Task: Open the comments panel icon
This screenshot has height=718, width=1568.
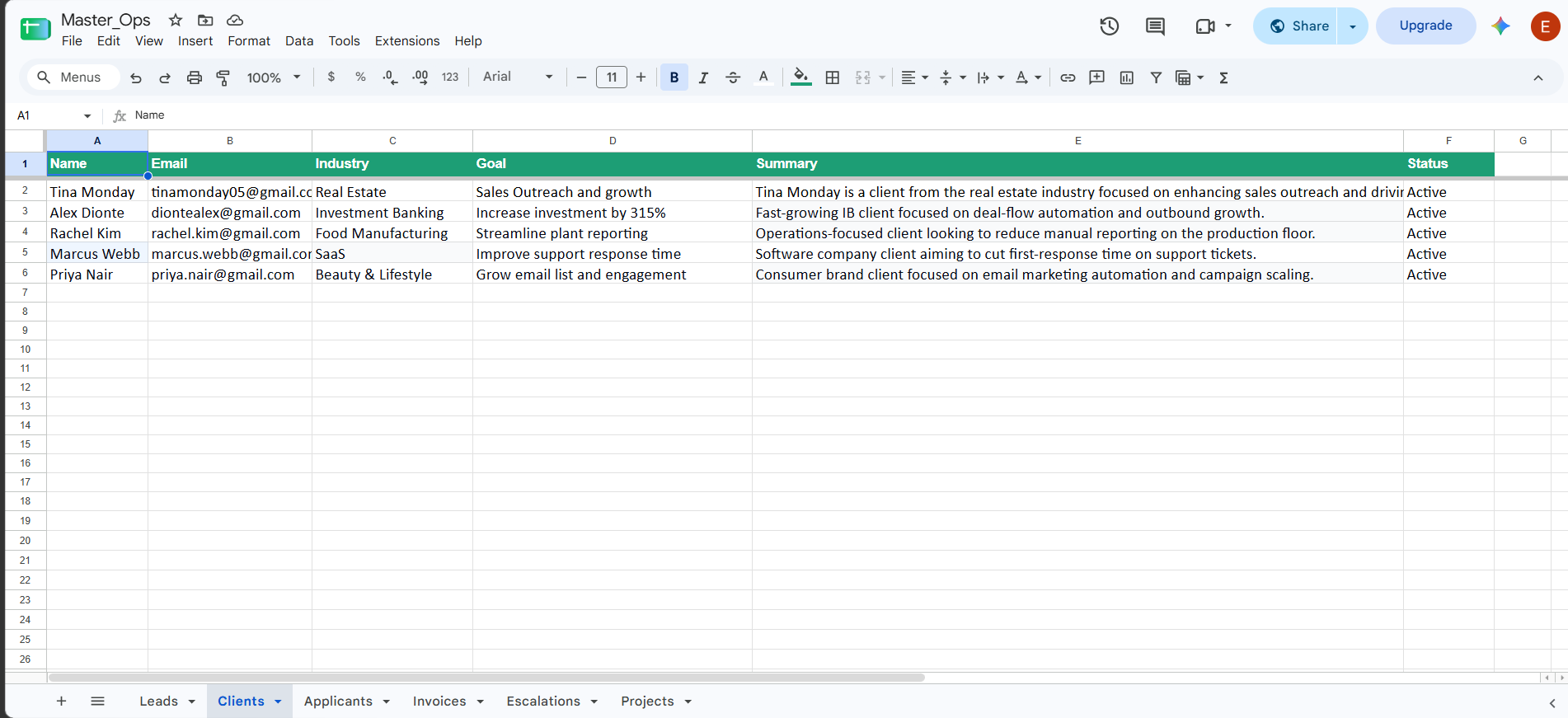Action: click(1155, 26)
